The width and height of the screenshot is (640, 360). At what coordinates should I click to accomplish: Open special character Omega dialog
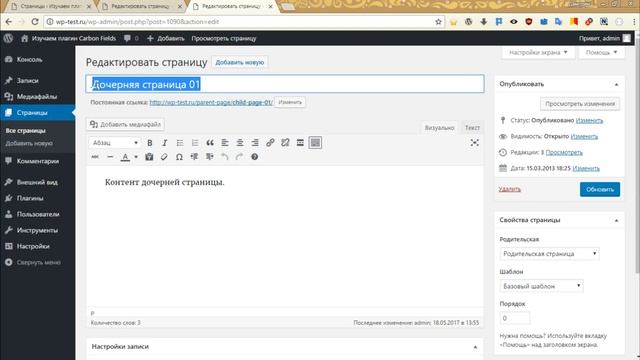tap(179, 157)
